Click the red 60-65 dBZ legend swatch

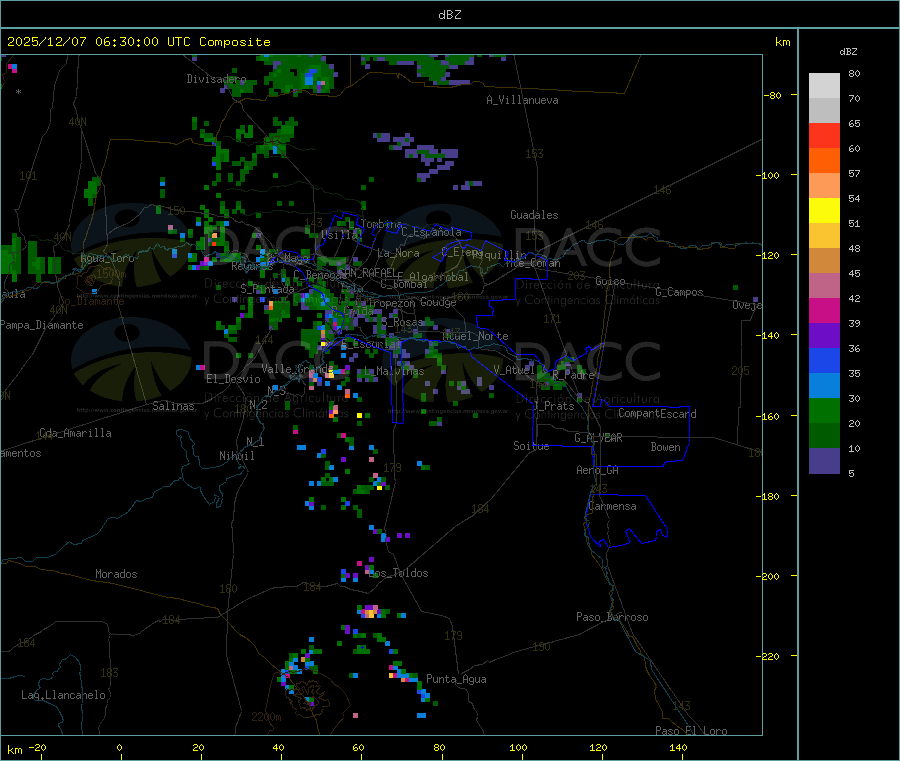click(x=824, y=135)
